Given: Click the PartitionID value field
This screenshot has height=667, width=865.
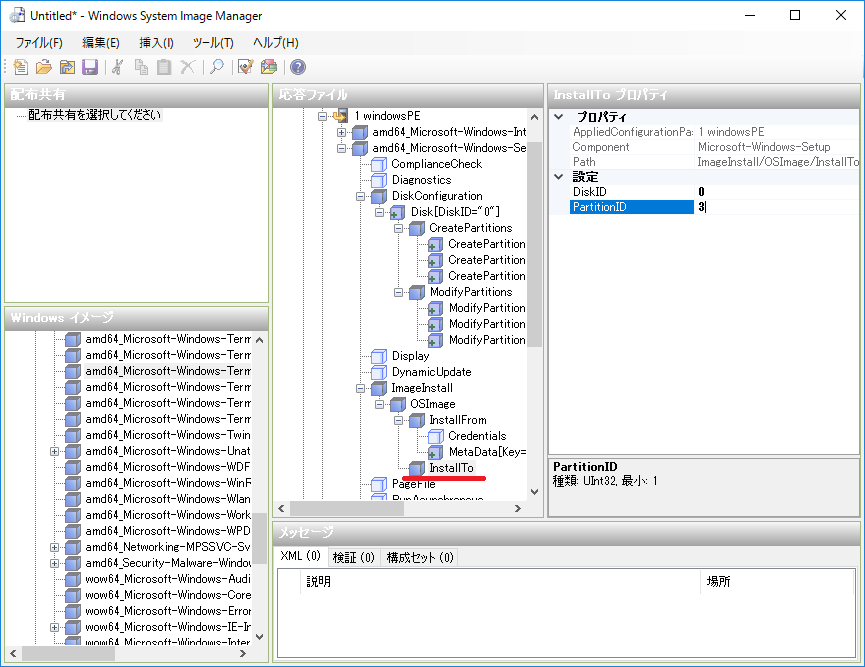Looking at the screenshot, I should pyautogui.click(x=777, y=207).
